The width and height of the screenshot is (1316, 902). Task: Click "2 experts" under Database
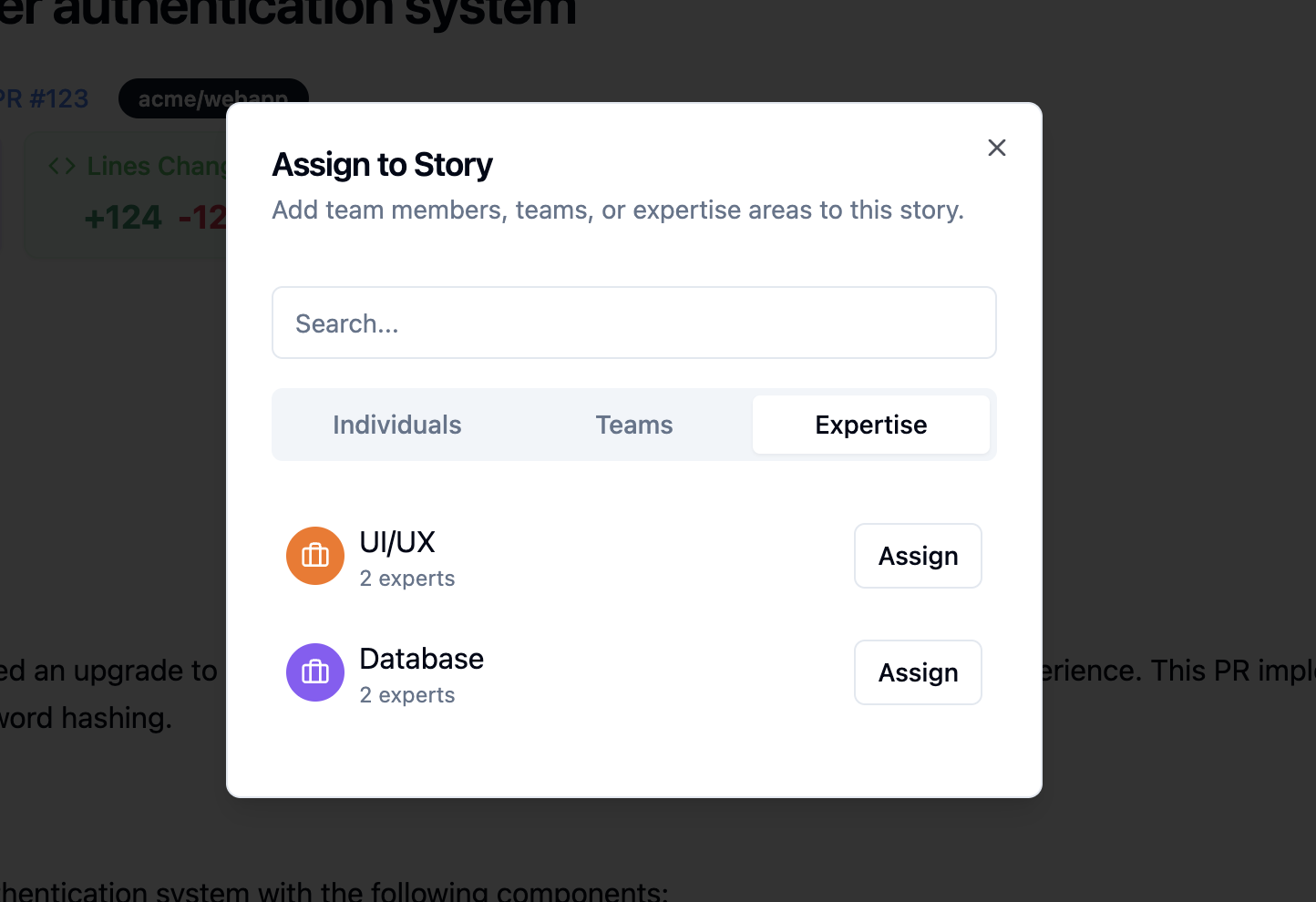pyautogui.click(x=407, y=695)
